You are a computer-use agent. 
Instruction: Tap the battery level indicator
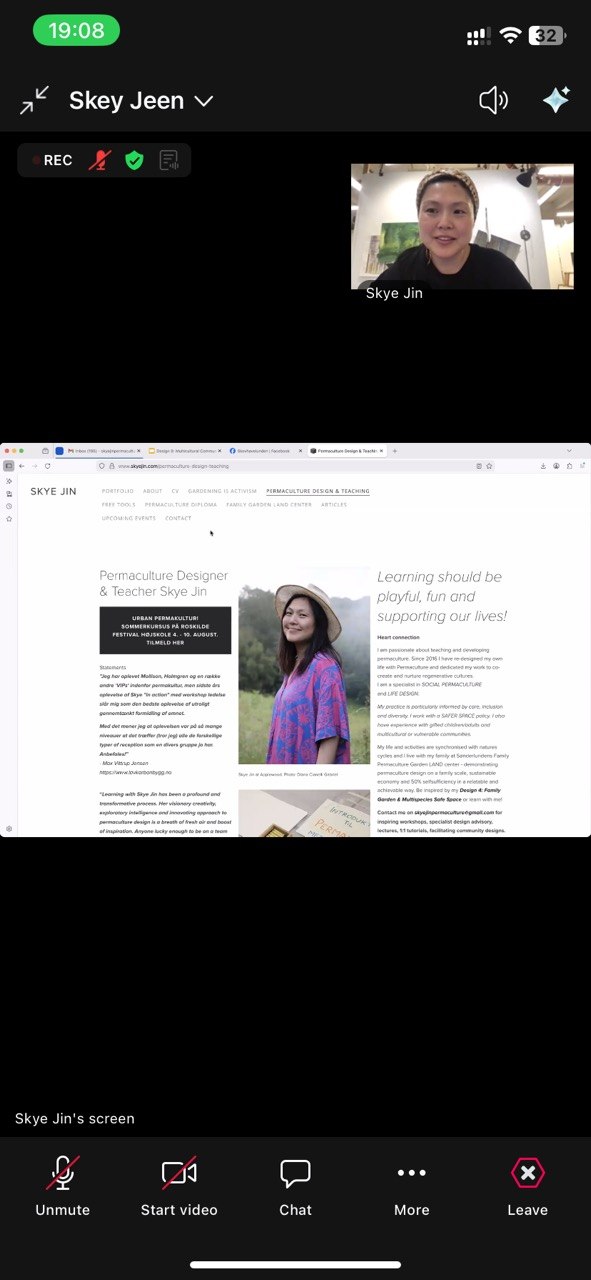[x=546, y=35]
